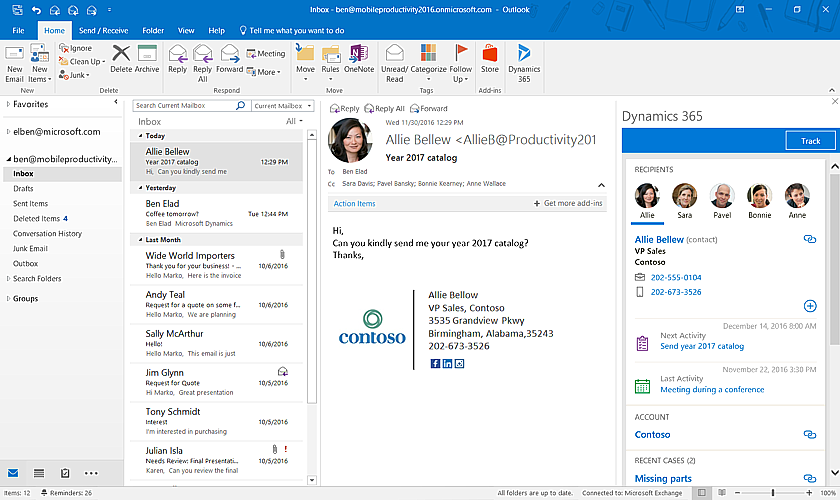
Task: Click Get more add-ins link
Action: coord(568,203)
